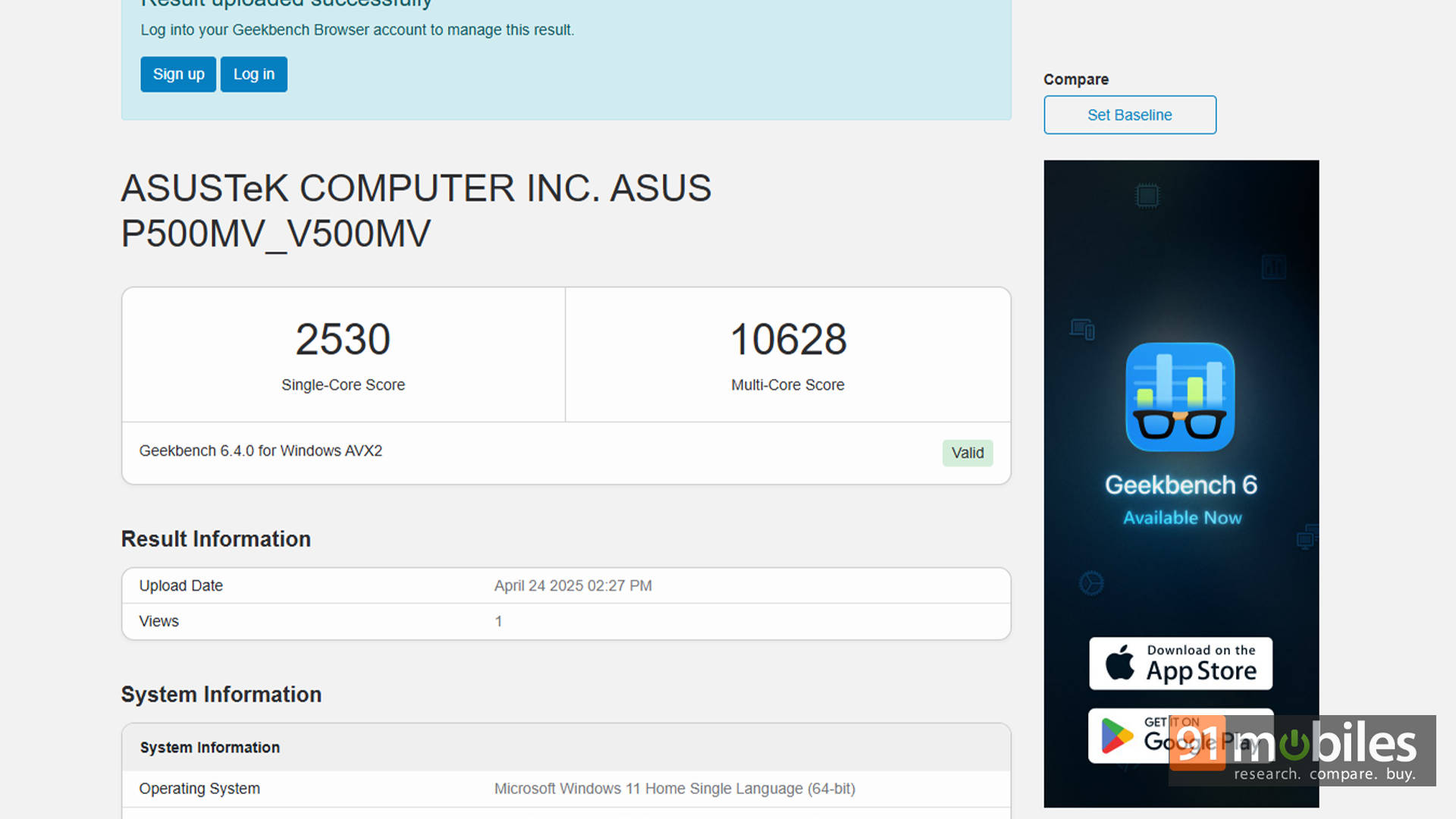
Task: Click the Apple logo on App Store badge
Action: coord(1120,662)
